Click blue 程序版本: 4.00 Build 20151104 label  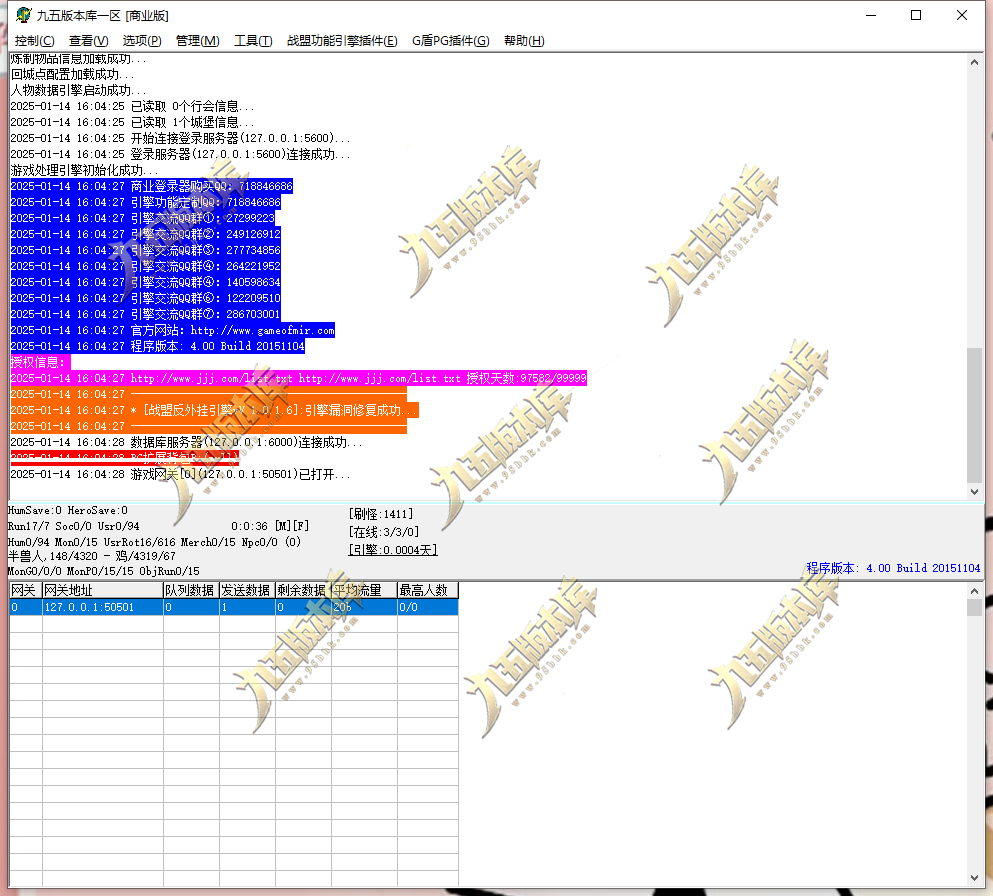click(893, 568)
